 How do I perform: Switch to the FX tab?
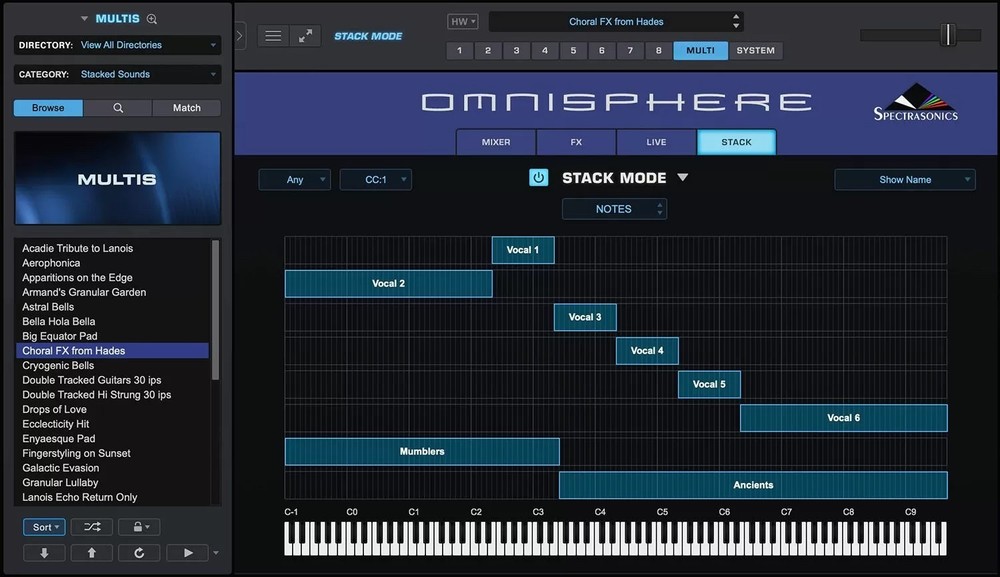click(576, 142)
